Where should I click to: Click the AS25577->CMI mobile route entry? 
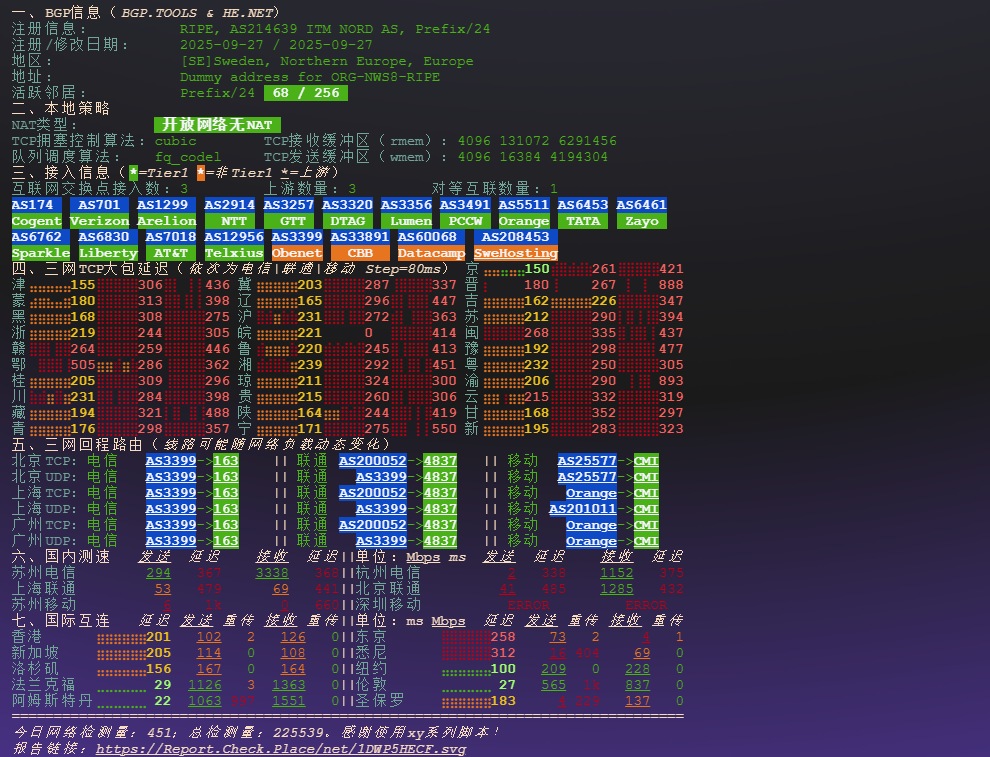click(610, 460)
